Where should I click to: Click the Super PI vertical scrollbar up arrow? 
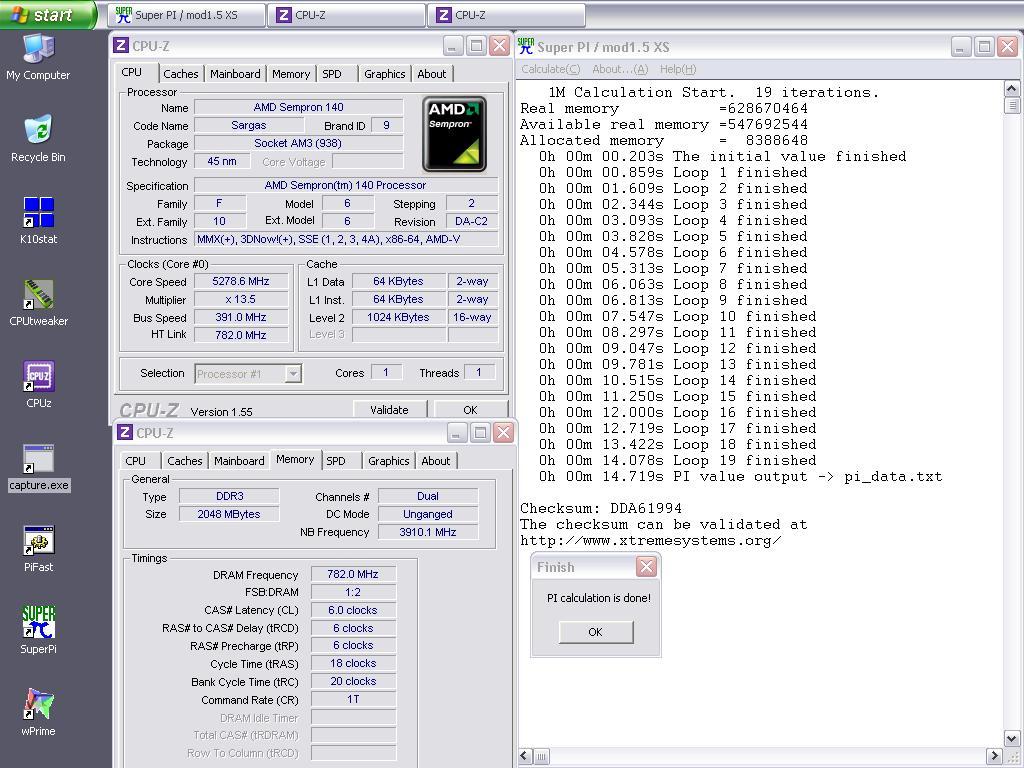click(1012, 89)
